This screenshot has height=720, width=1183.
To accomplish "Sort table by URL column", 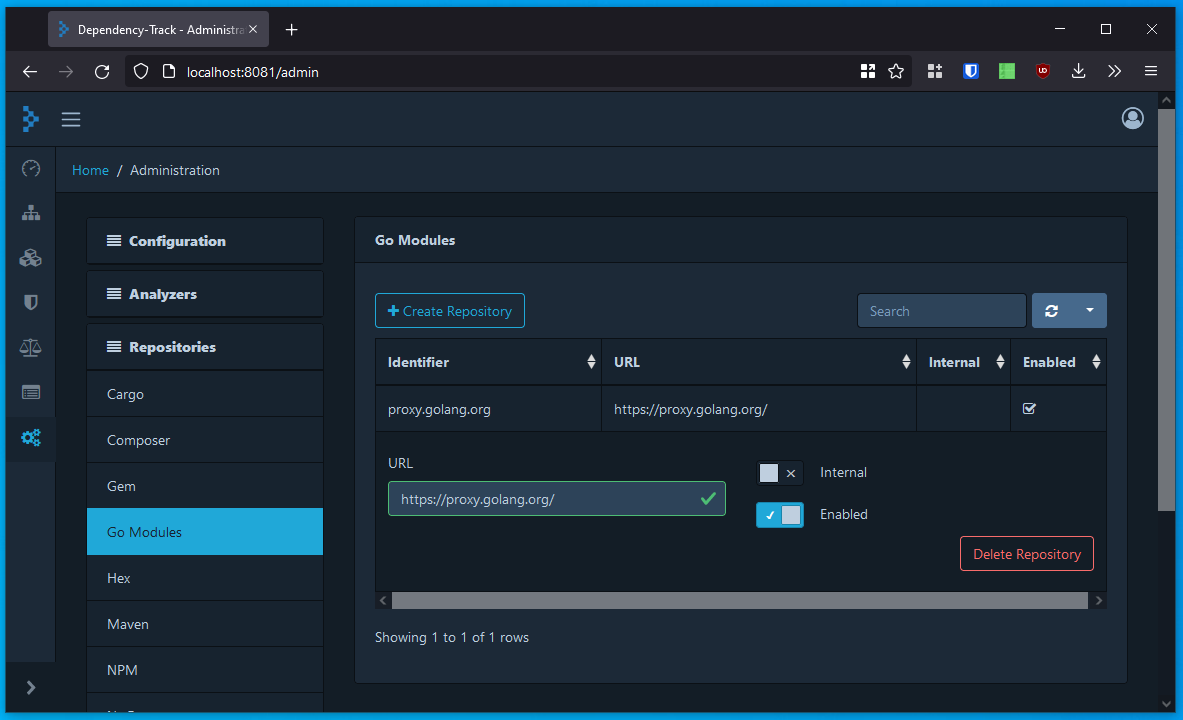I will coord(759,362).
